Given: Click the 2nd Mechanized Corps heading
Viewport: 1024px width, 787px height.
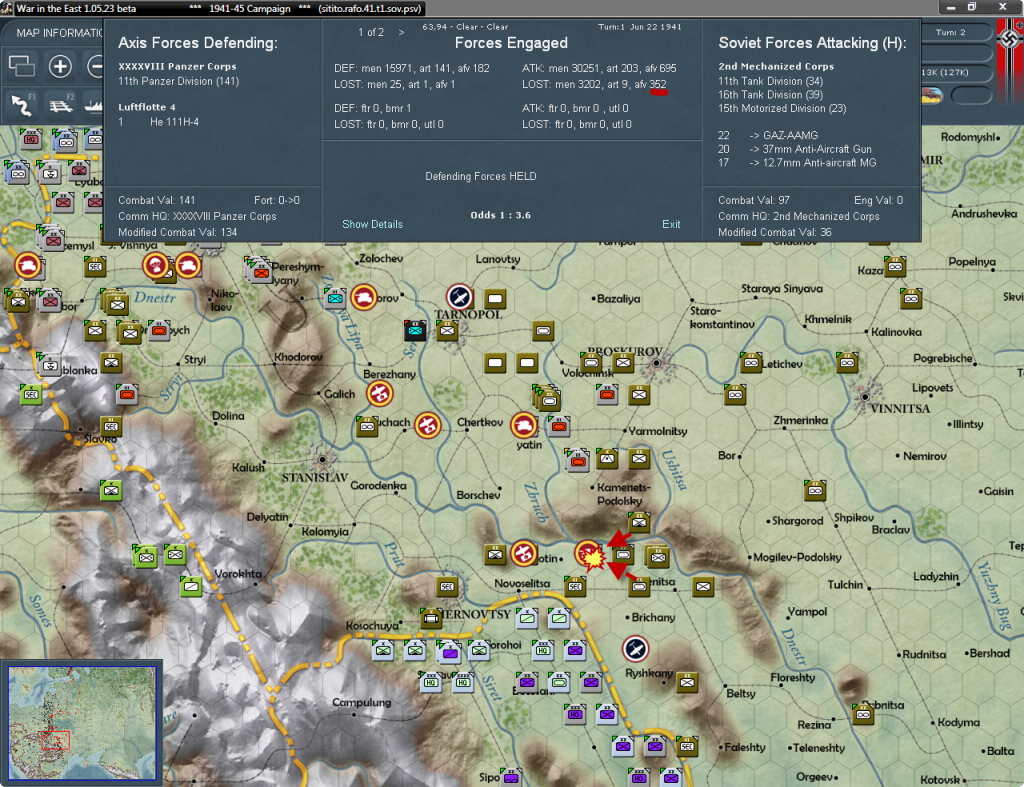Looking at the screenshot, I should [x=776, y=66].
